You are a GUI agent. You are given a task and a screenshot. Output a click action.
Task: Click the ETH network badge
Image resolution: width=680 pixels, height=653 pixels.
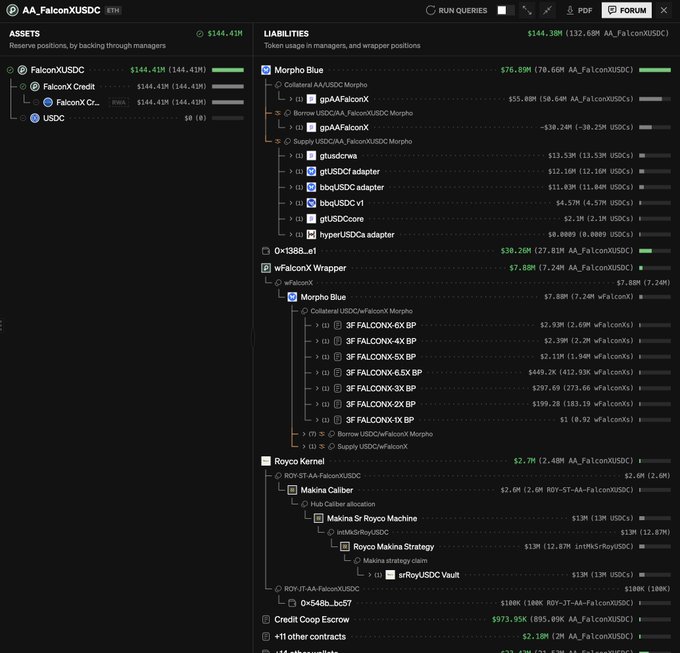point(113,10)
